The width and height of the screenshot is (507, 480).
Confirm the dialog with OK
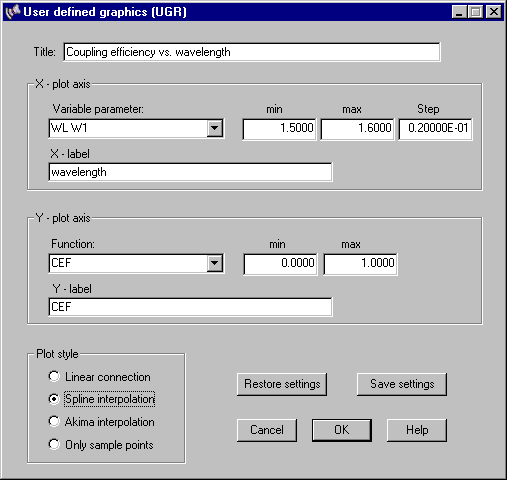[x=342, y=430]
